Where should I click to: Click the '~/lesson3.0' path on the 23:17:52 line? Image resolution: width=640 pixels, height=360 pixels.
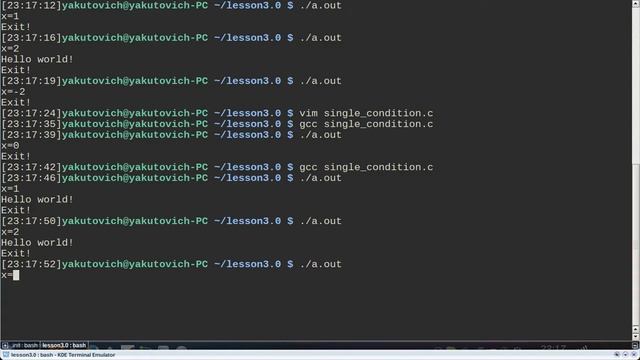pos(247,264)
